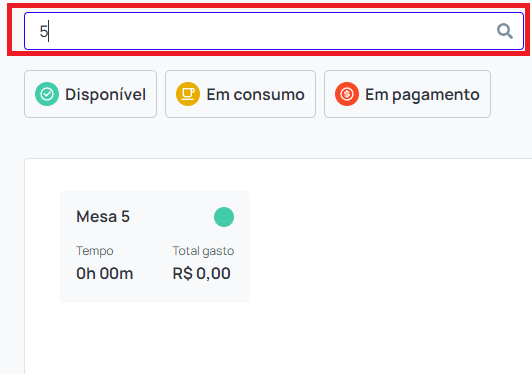This screenshot has width=532, height=374.
Task: Click the Em consumo filter label text
Action: pyautogui.click(x=255, y=94)
